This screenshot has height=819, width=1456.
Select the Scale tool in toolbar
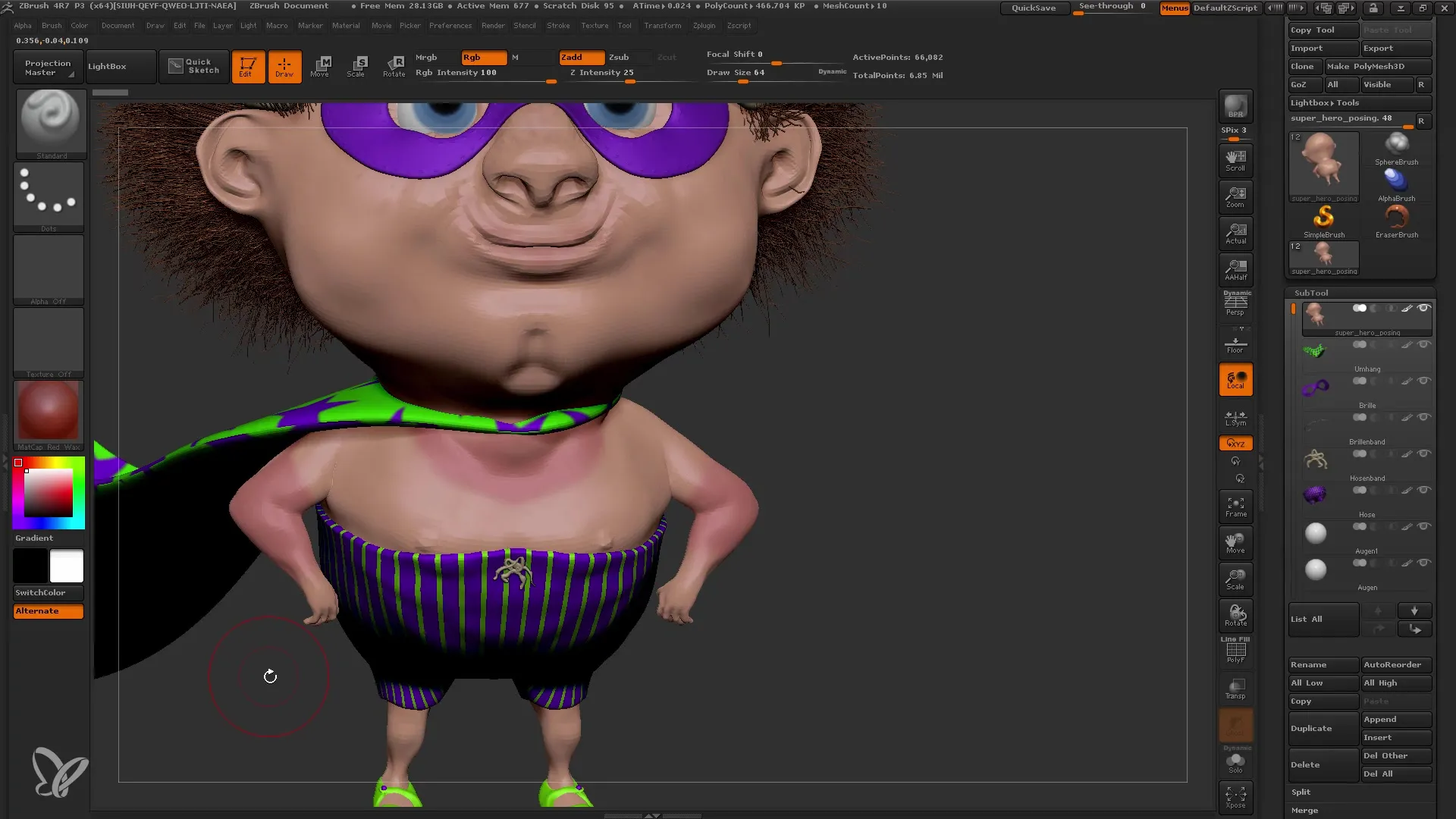click(x=356, y=67)
